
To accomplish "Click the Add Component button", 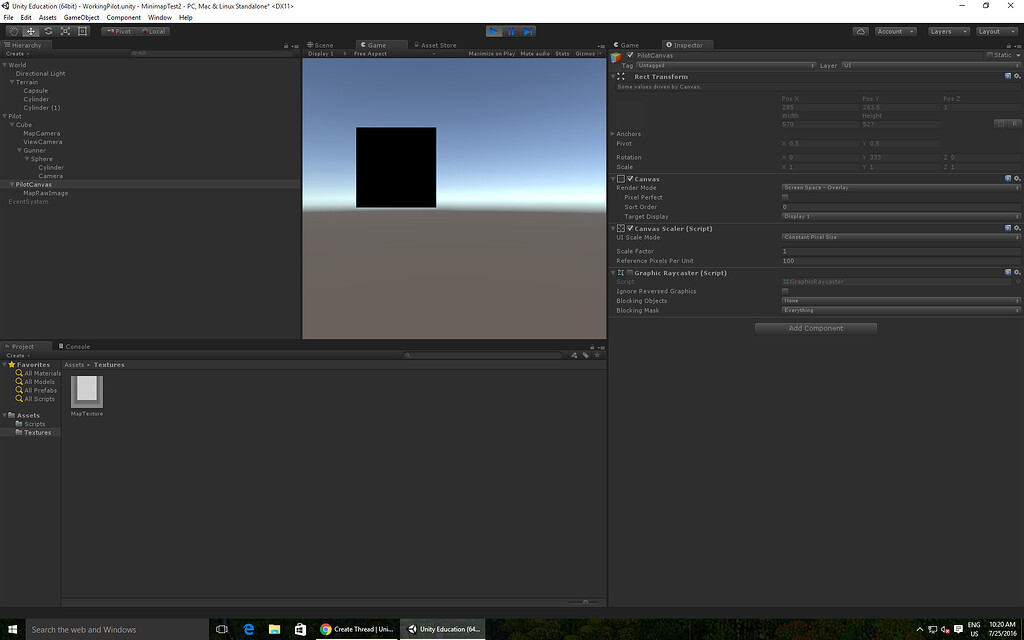I will (816, 327).
